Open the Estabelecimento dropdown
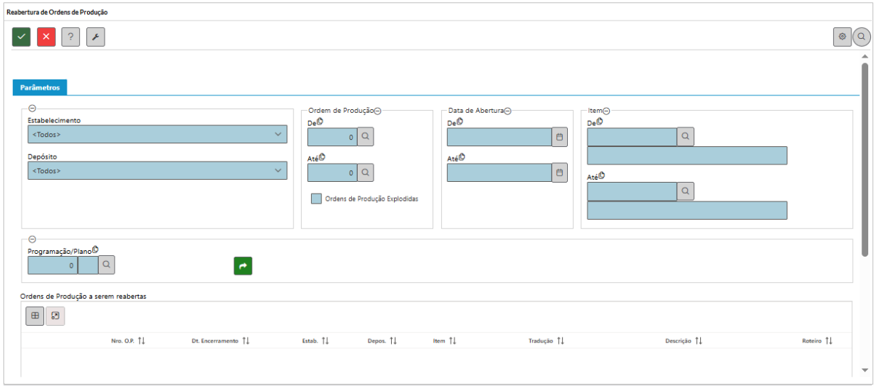 pos(158,135)
